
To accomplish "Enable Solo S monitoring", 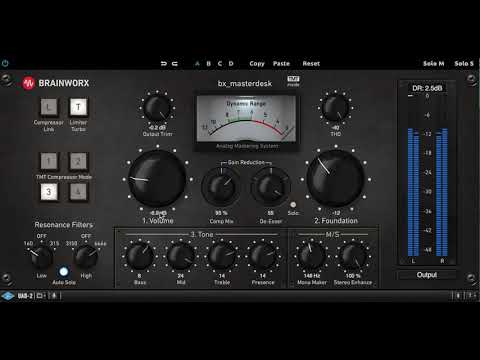I will pos(464,63).
